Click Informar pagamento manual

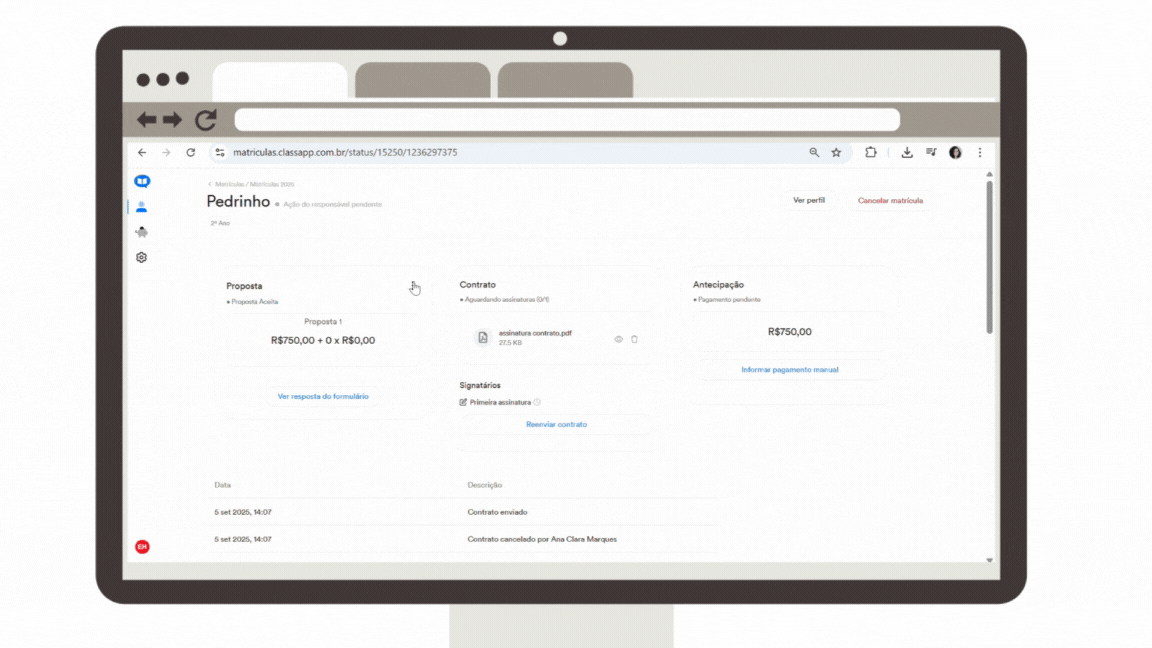pos(790,370)
